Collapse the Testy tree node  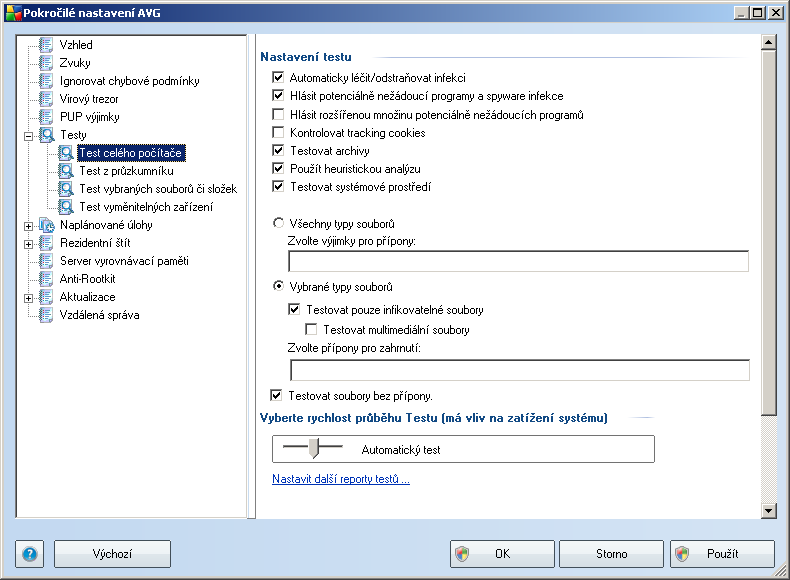coord(29,136)
